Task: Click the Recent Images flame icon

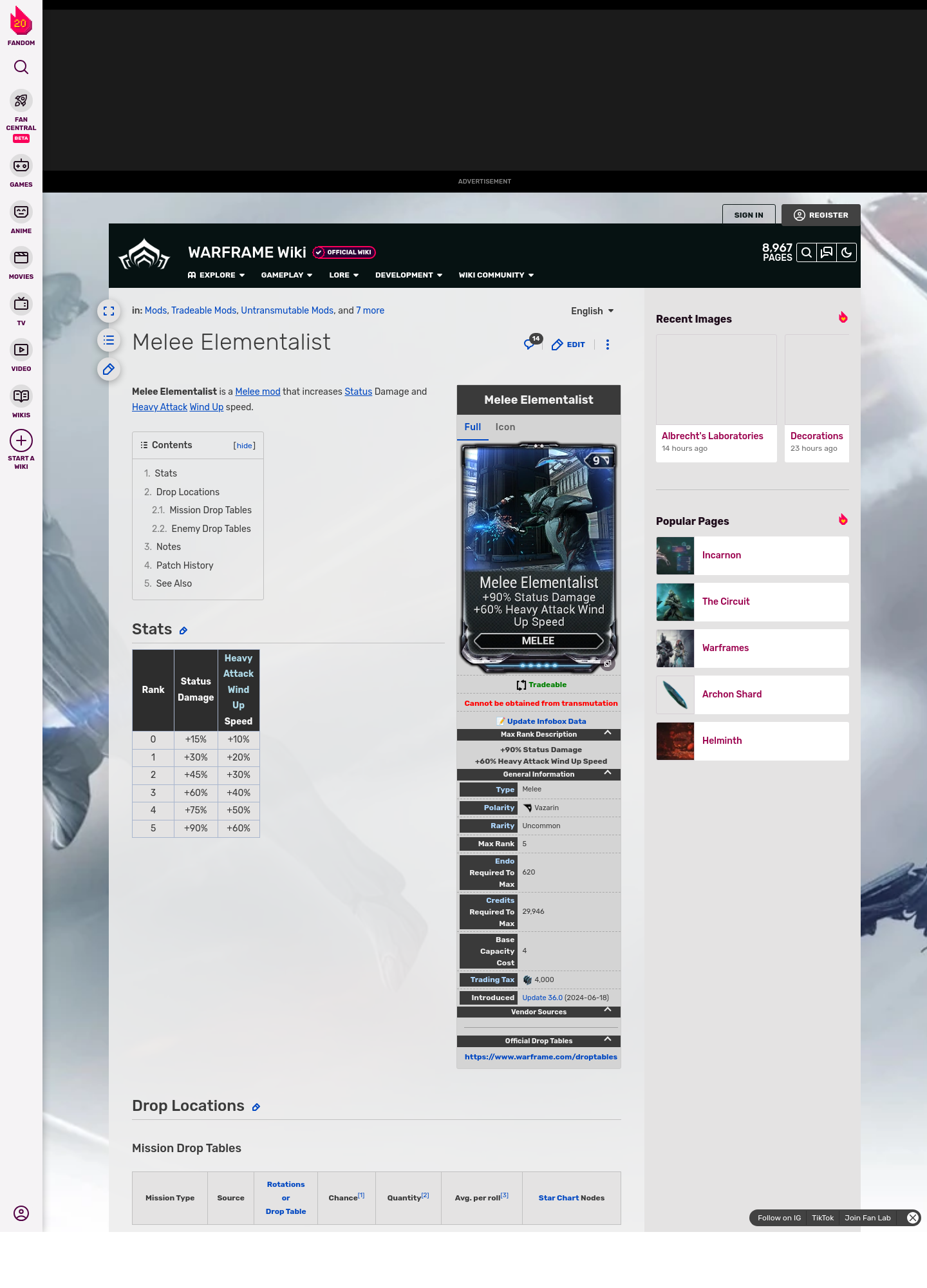Action: tap(843, 317)
